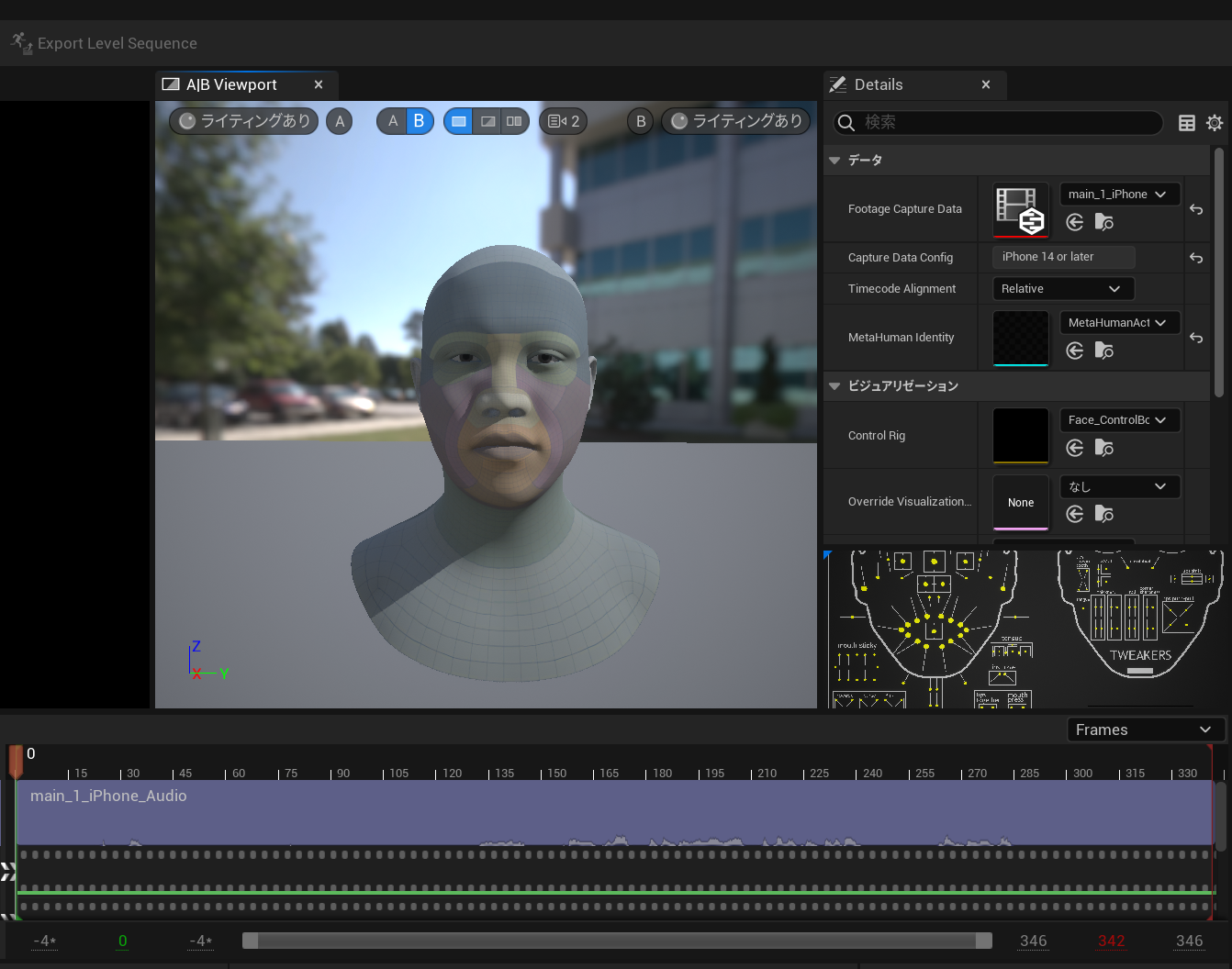Reset Footage Capture Data to default

coord(1196,209)
